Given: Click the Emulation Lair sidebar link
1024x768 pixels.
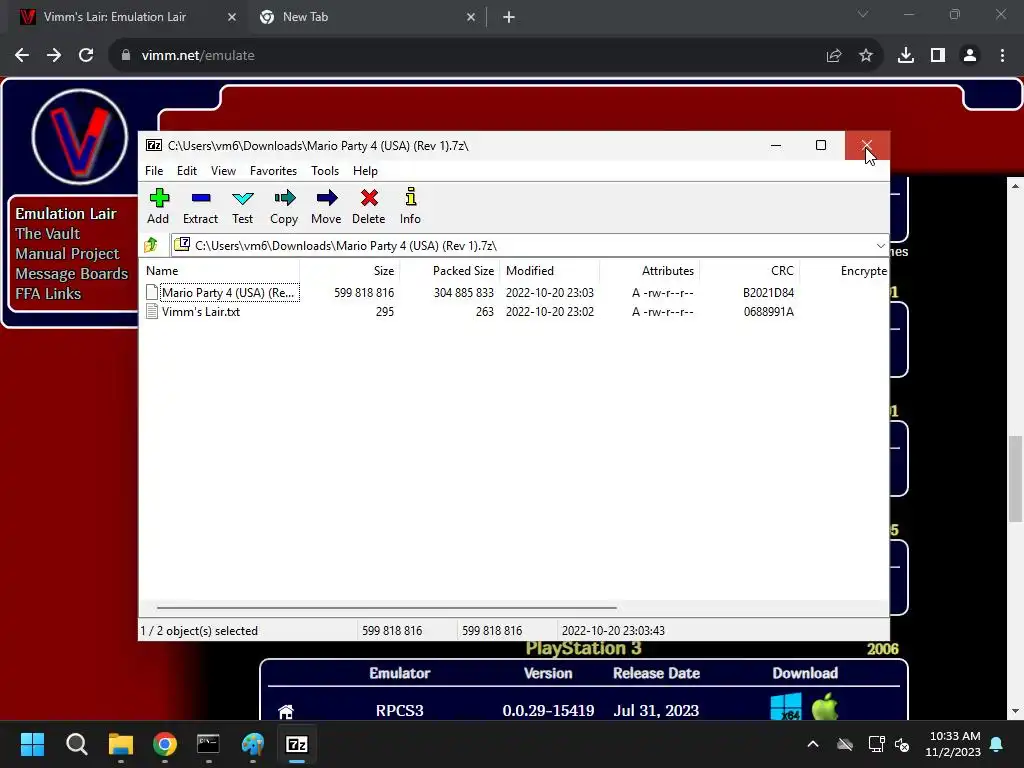Looking at the screenshot, I should 66,214.
